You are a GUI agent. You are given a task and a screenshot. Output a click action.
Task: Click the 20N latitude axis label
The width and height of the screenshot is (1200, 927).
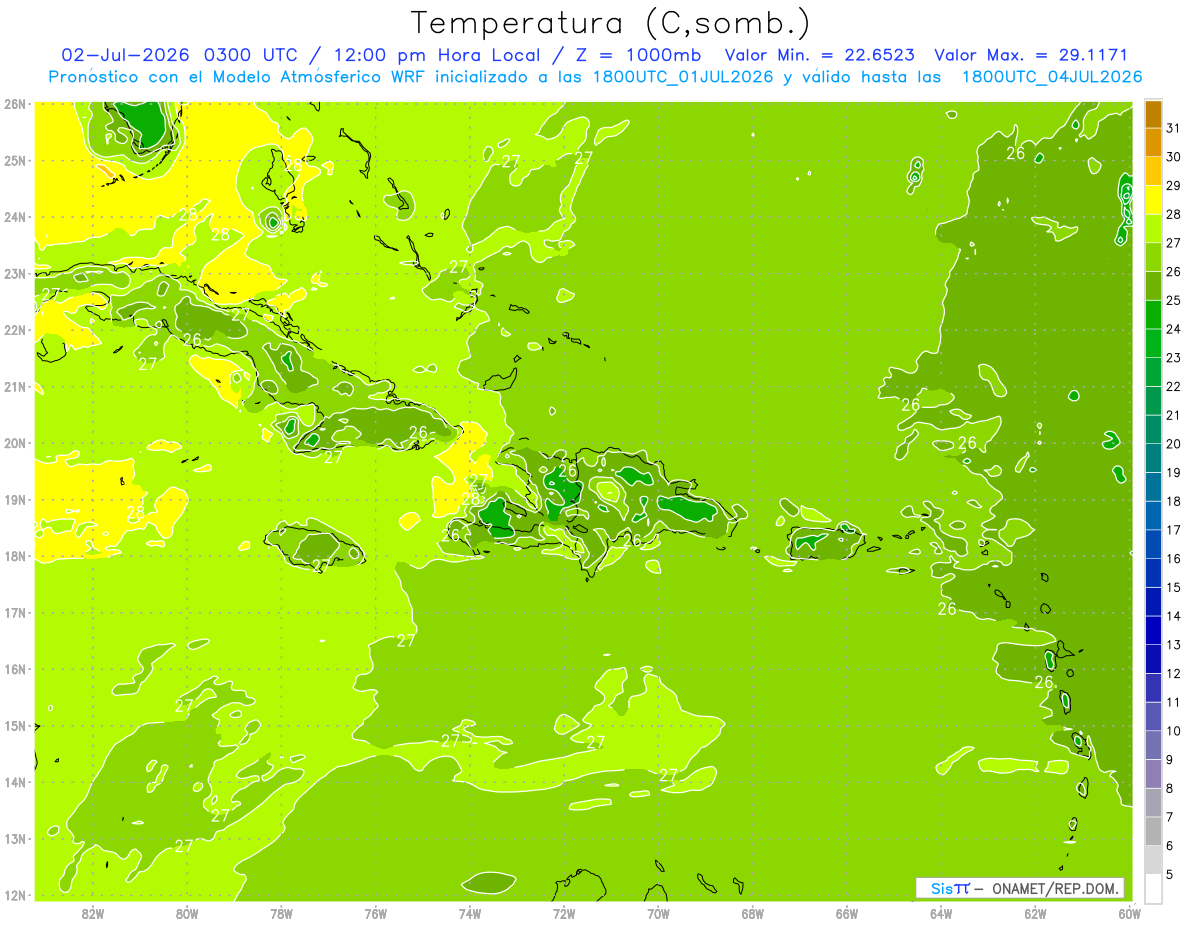pos(14,443)
